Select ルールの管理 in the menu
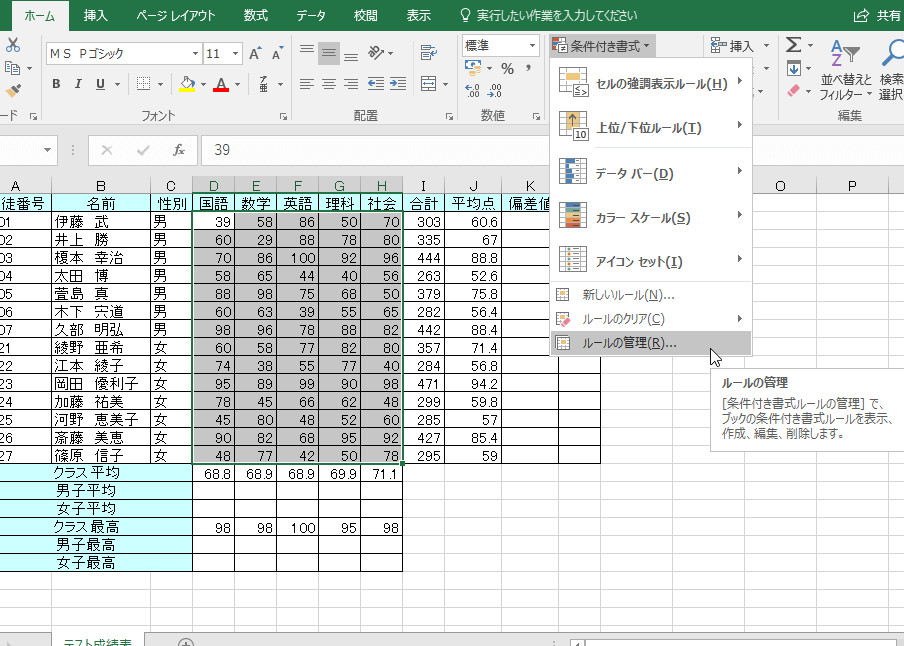 (629, 343)
